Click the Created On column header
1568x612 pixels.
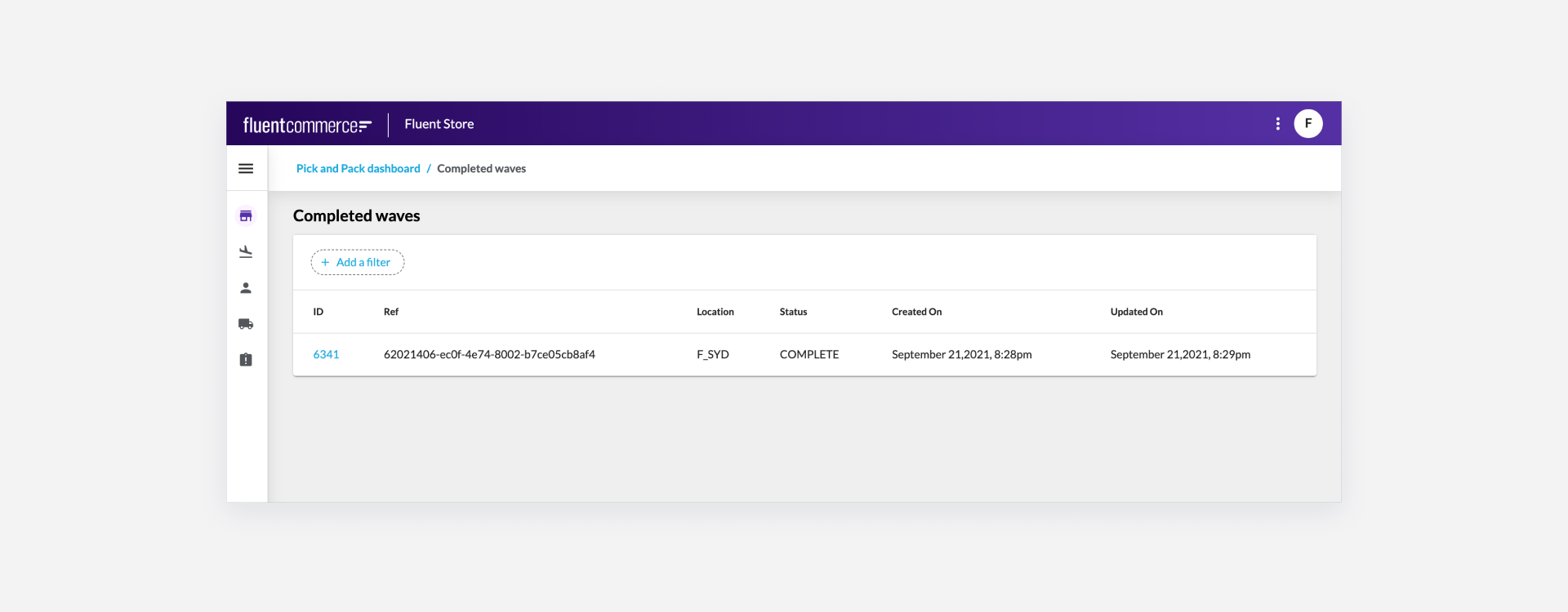(916, 312)
